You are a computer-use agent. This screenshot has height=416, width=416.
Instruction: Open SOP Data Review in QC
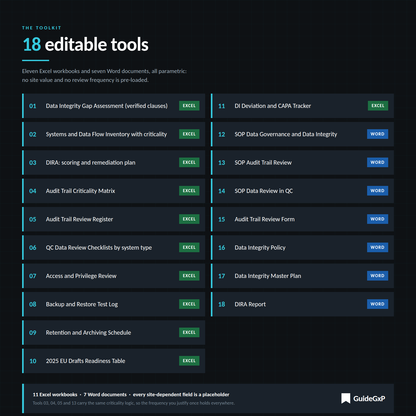(302, 191)
